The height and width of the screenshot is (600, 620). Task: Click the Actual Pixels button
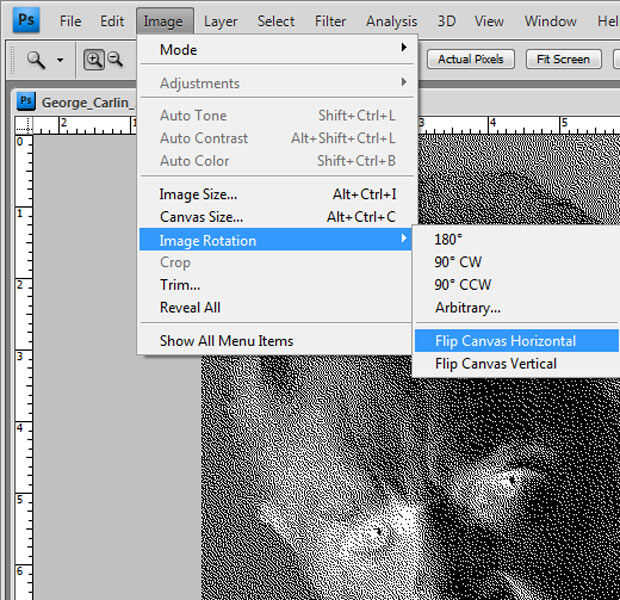pyautogui.click(x=471, y=59)
